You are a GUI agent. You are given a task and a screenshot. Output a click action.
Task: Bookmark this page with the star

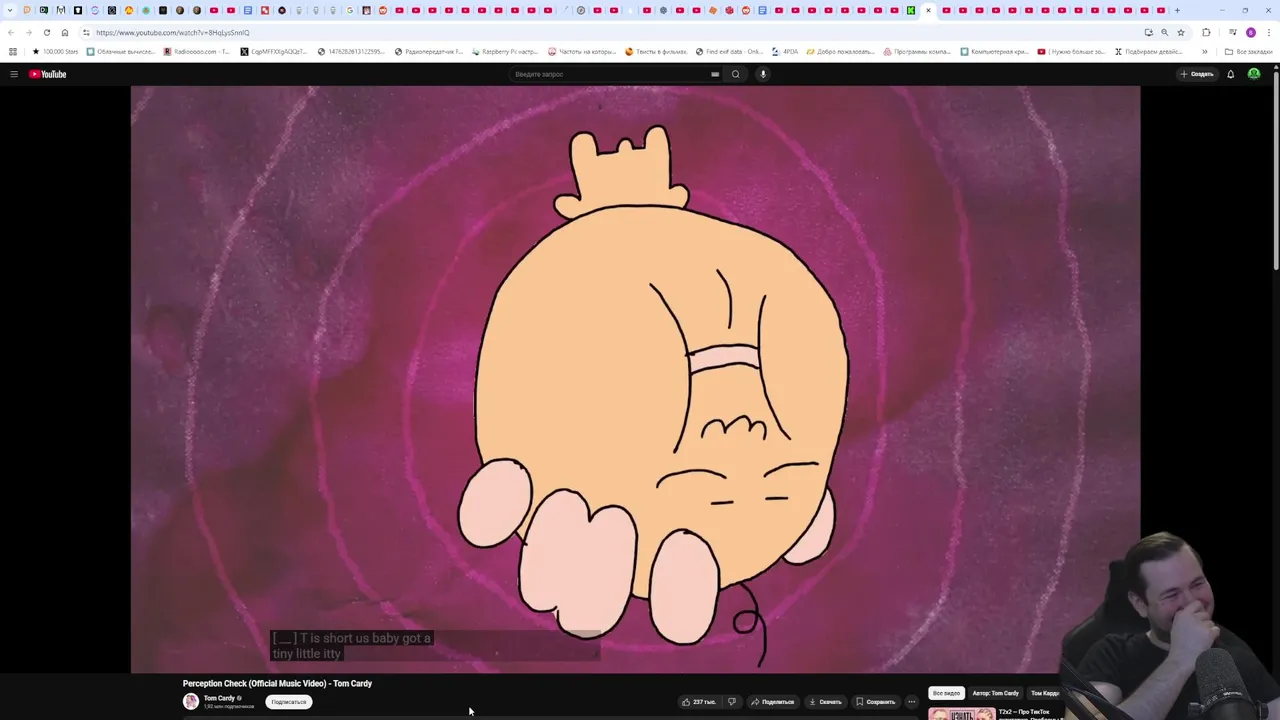pos(1181,32)
